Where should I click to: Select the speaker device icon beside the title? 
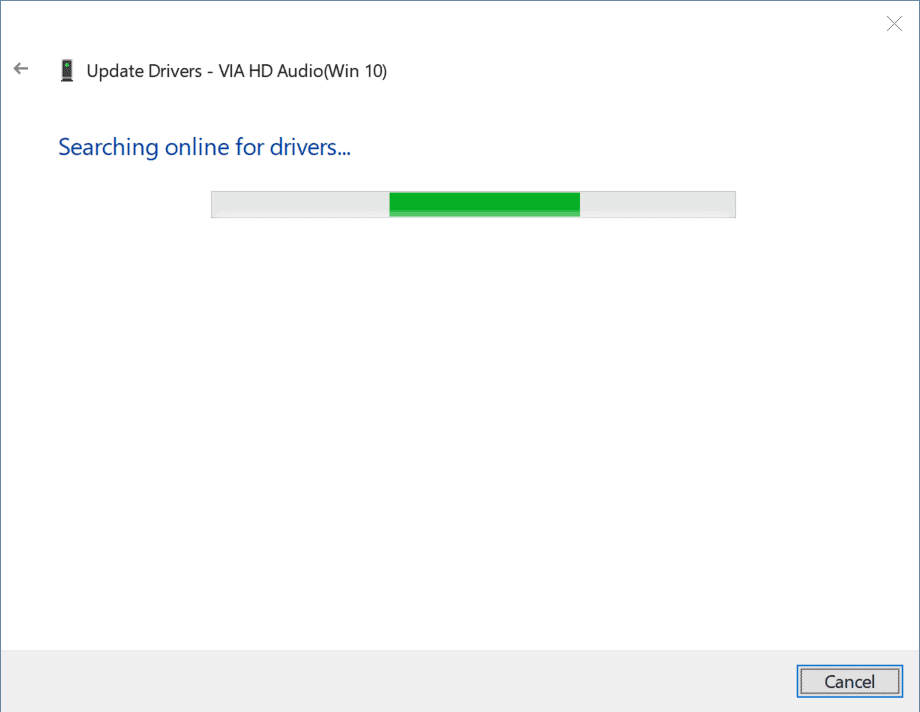(67, 69)
